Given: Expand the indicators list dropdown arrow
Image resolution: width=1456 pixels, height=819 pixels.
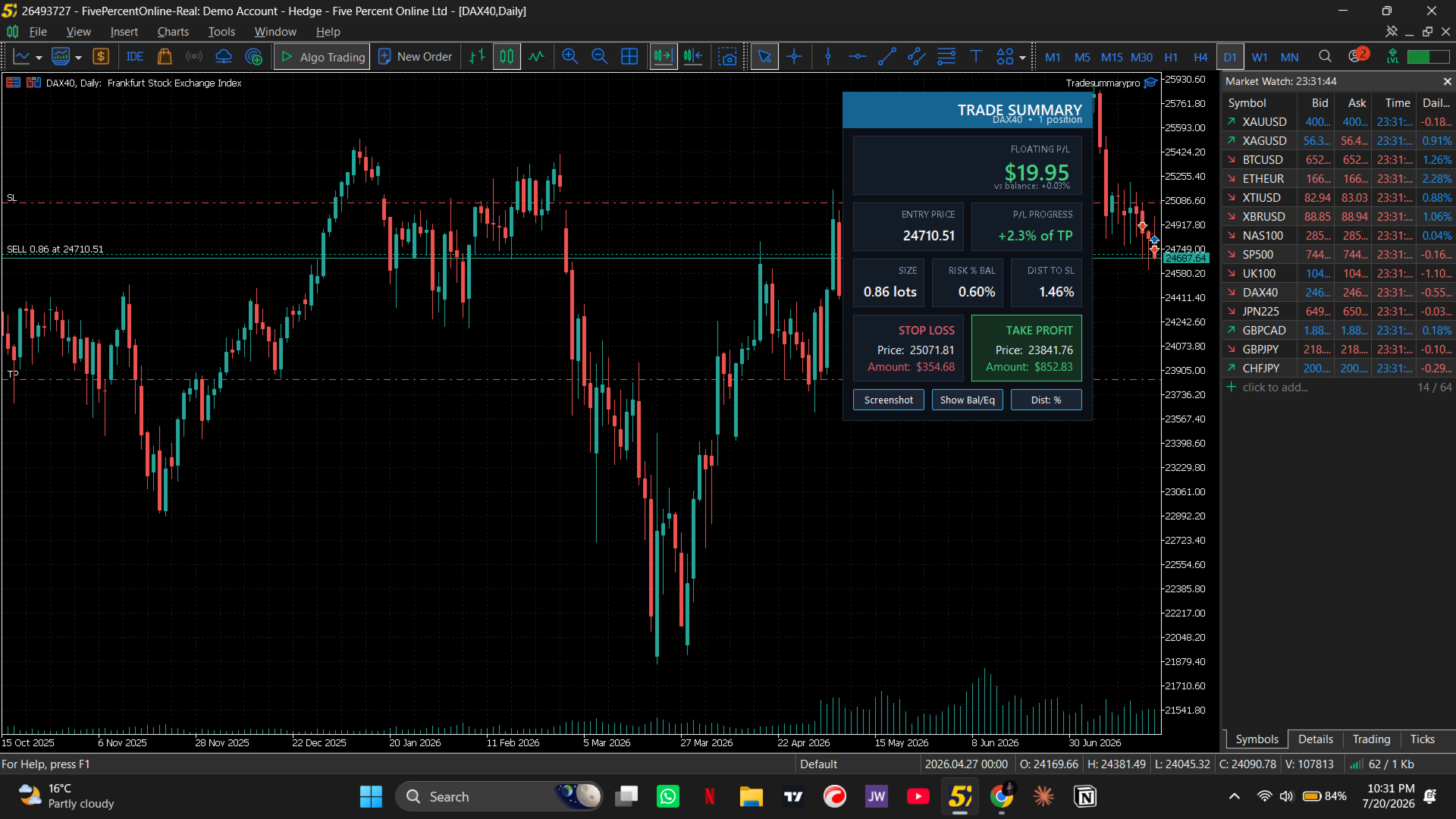Looking at the screenshot, I should (x=78, y=58).
